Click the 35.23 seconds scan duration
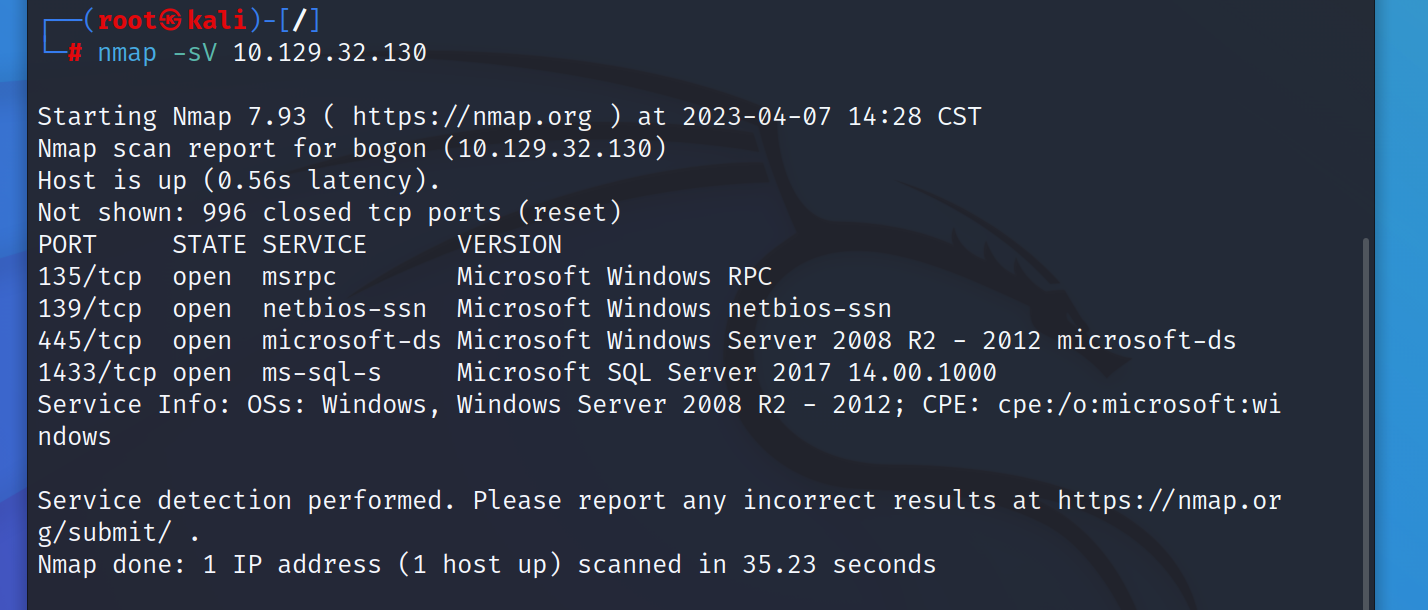 pos(839,565)
